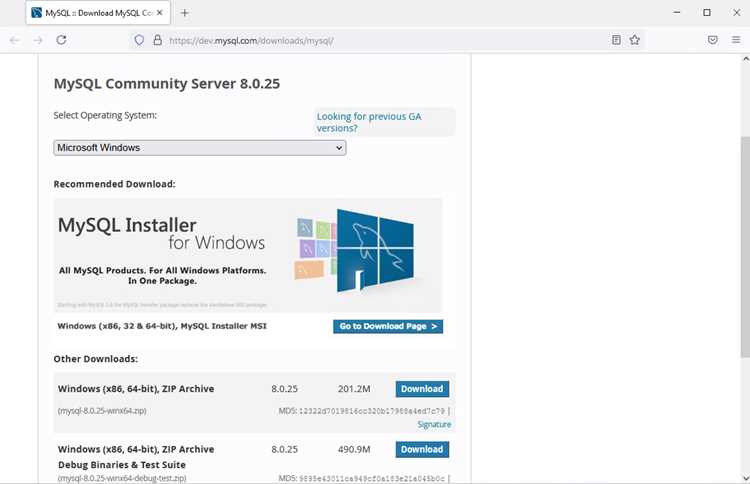The width and height of the screenshot is (750, 484).
Task: Expand the Microsoft Windows operating system dropdown
Action: (200, 148)
